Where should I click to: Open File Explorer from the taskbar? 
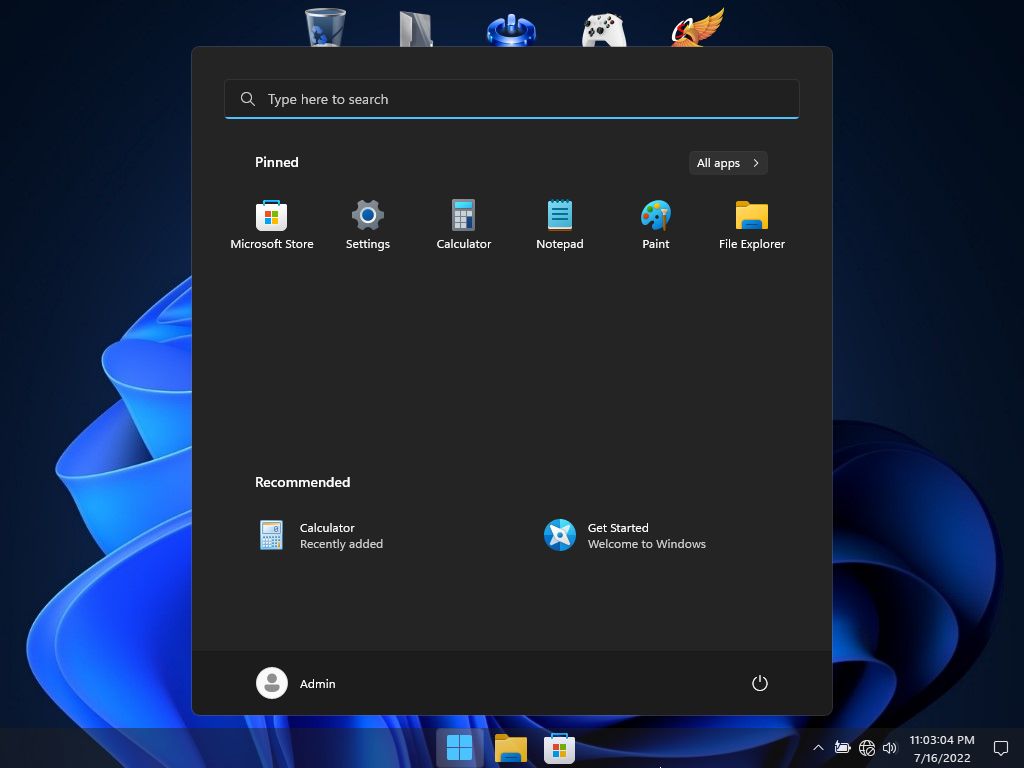click(511, 748)
